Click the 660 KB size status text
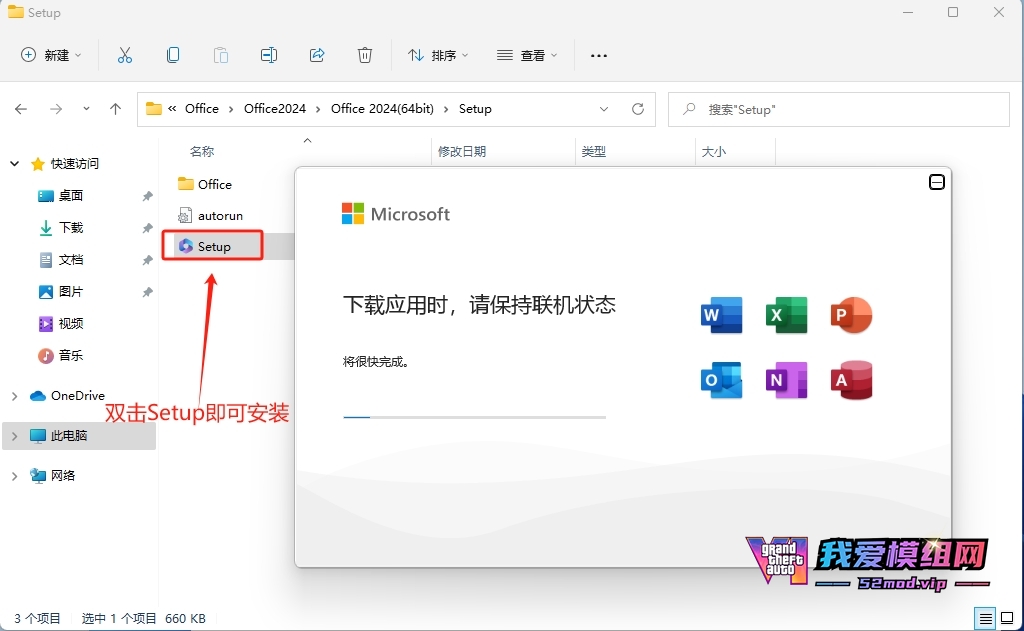The height and width of the screenshot is (631, 1024). point(185,618)
